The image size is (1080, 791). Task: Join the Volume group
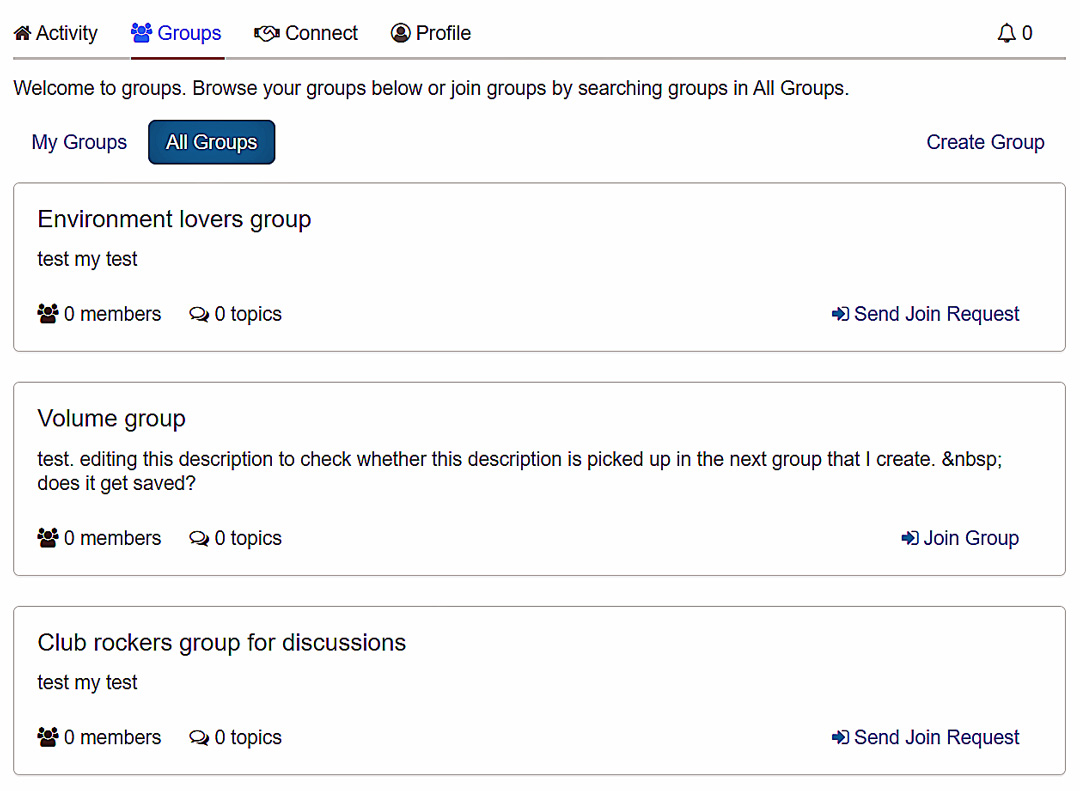[970, 538]
